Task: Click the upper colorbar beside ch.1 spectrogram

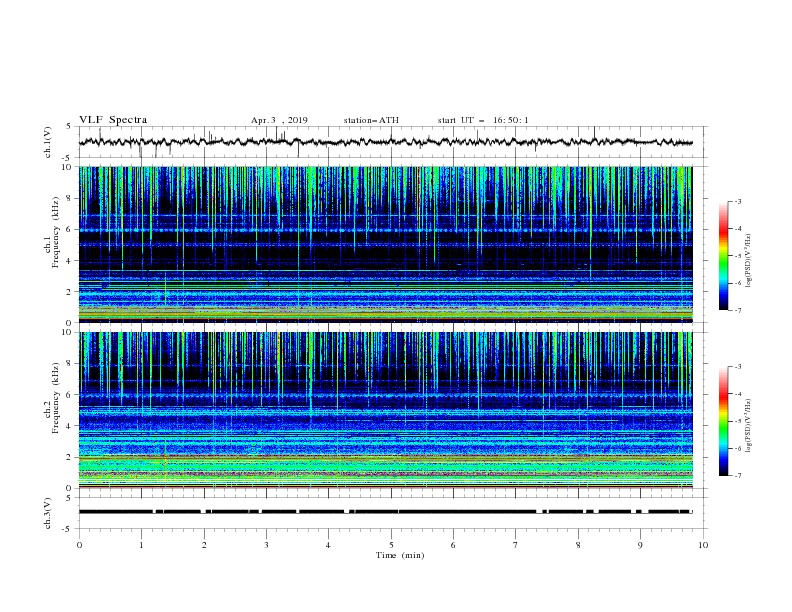Action: click(723, 256)
